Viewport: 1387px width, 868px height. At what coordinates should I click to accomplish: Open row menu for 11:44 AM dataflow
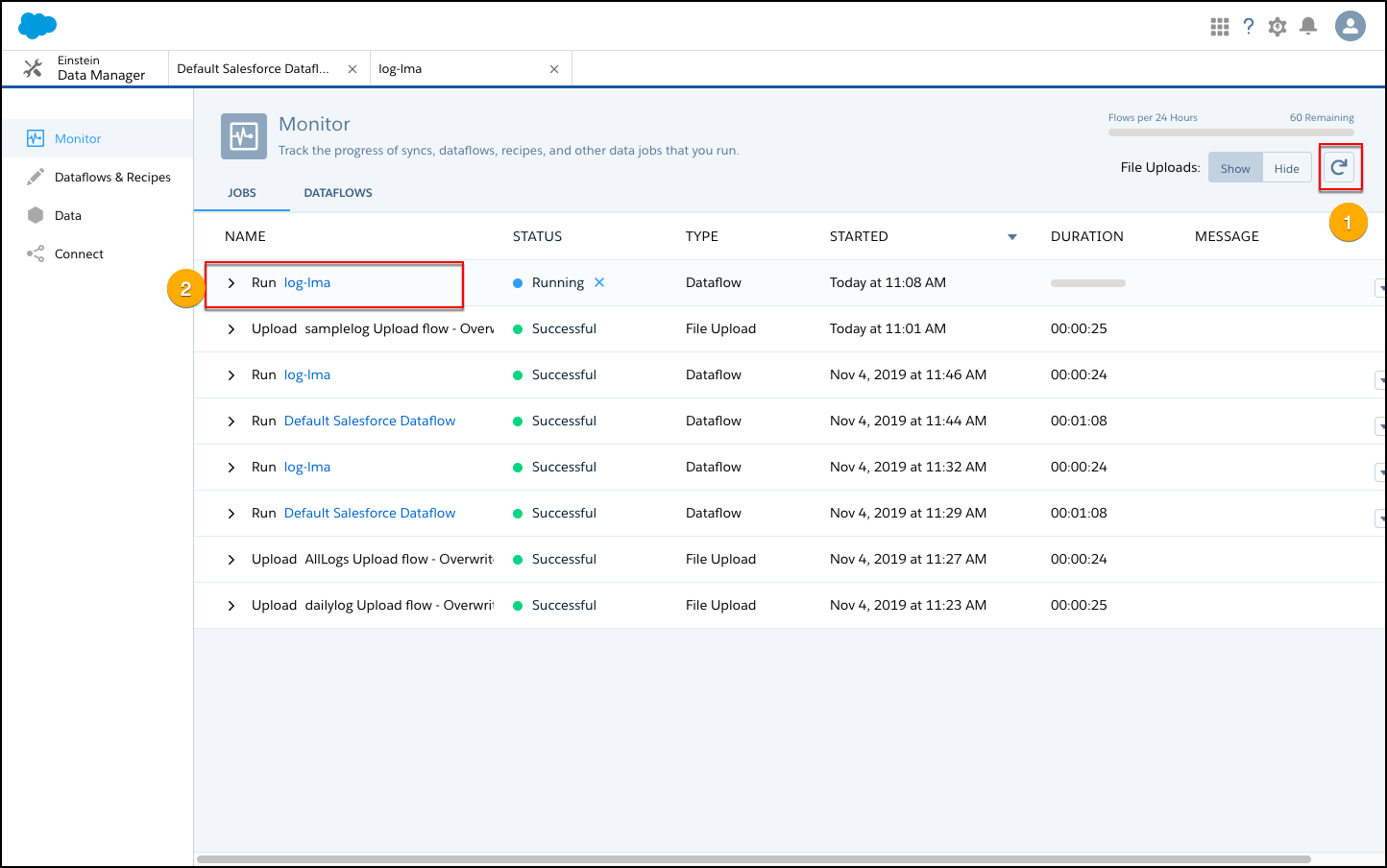1380,426
